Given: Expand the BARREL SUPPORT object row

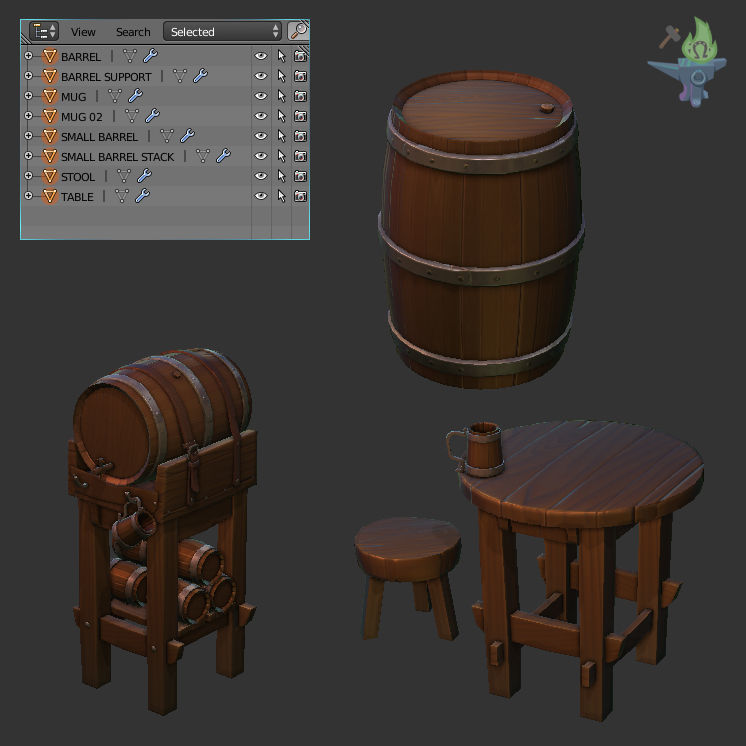Looking at the screenshot, I should pos(29,76).
